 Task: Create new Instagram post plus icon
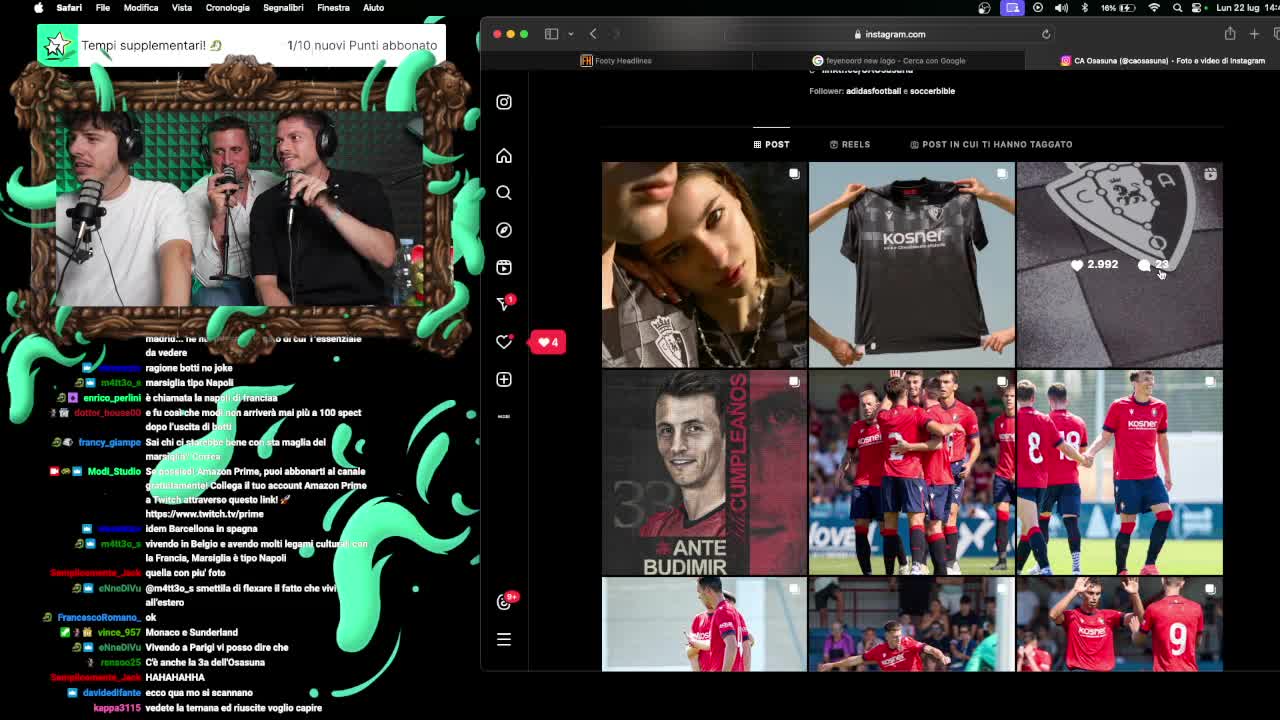pyautogui.click(x=504, y=379)
